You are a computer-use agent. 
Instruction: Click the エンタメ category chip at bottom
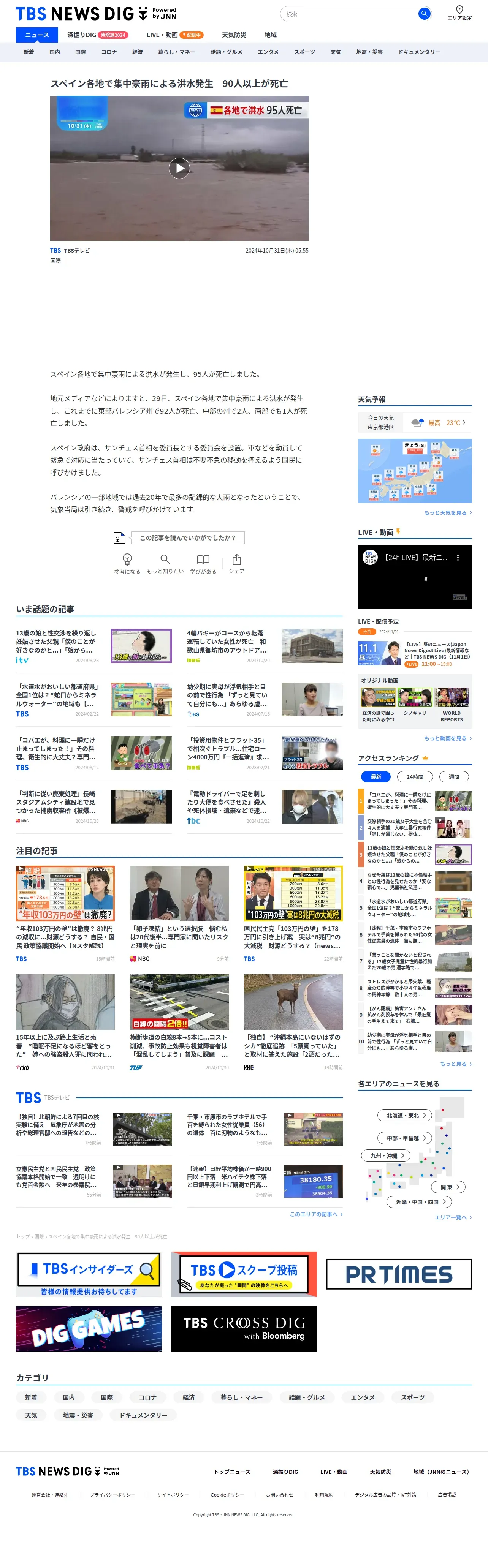point(363,1397)
